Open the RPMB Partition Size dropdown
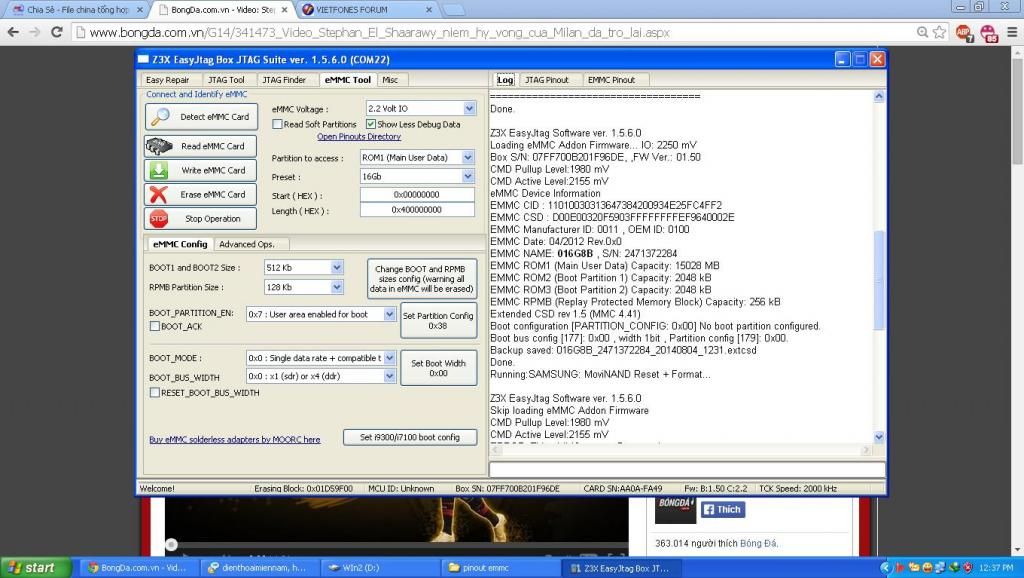Viewport: 1024px width, 578px height. 336,287
